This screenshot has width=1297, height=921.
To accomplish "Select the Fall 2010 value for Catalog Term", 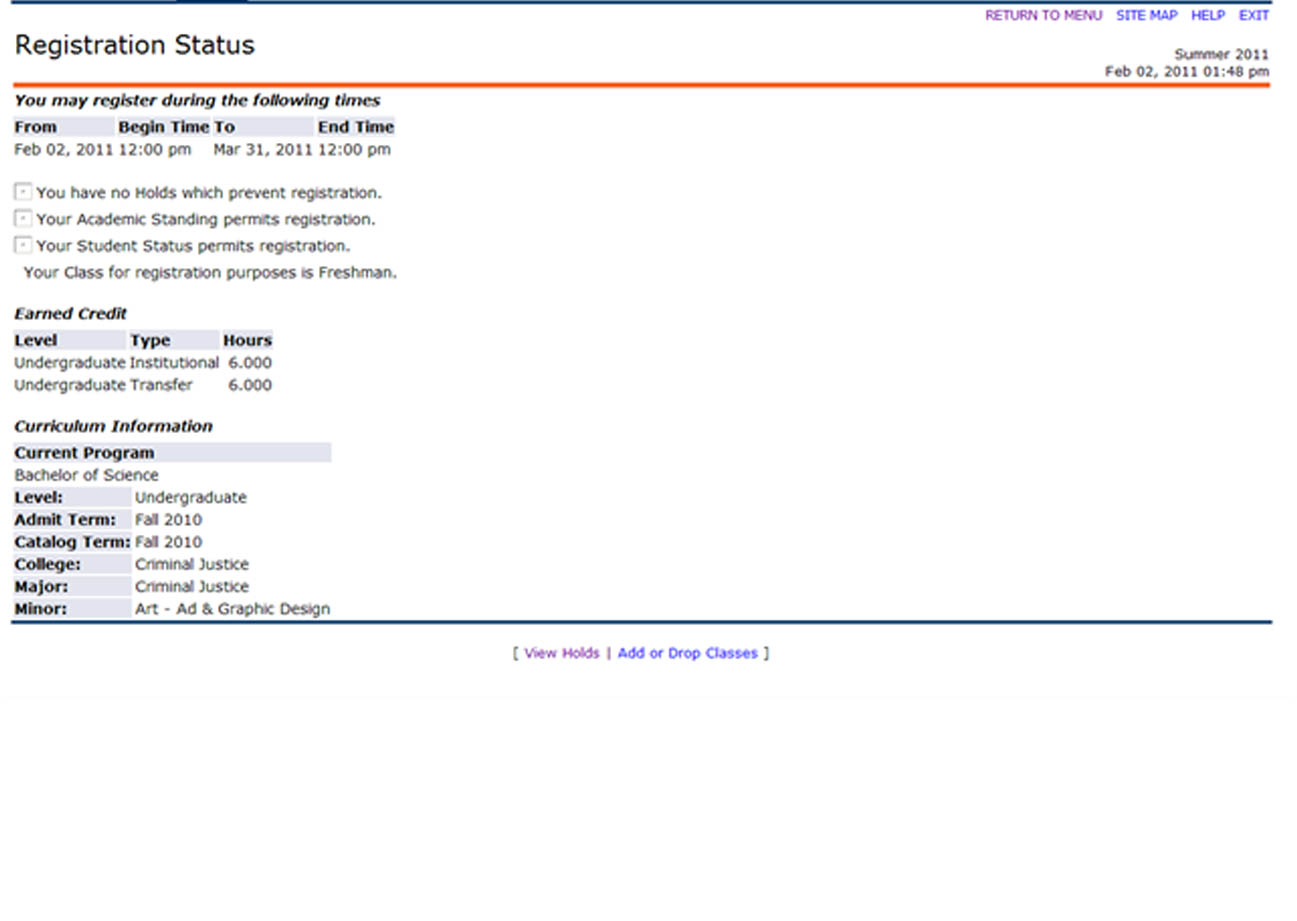I will tap(168, 542).
